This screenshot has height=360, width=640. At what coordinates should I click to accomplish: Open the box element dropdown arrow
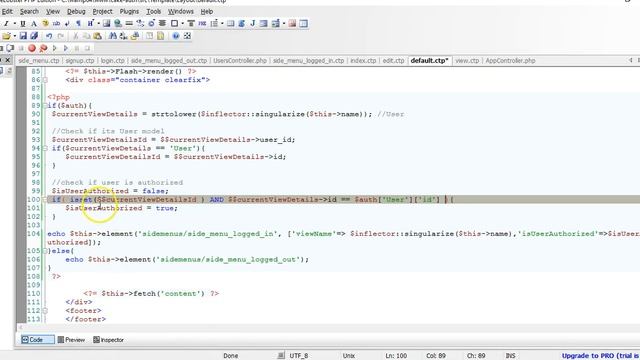(x=182, y=24)
